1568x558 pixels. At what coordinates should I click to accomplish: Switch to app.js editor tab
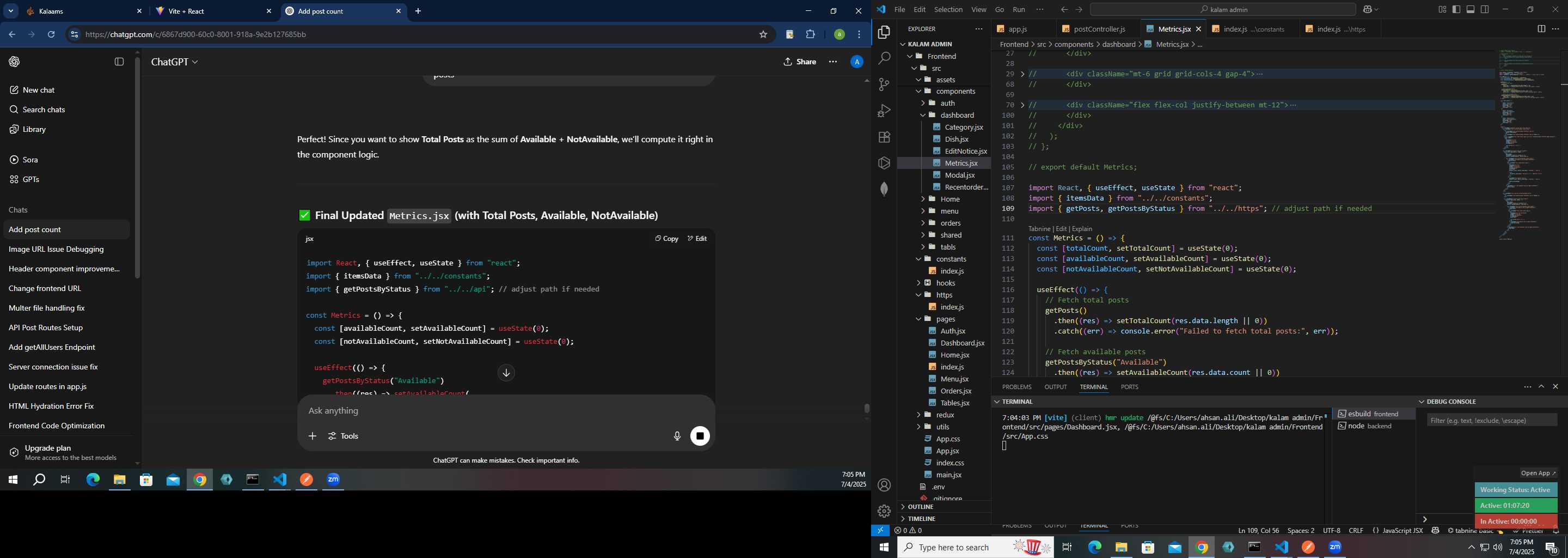[x=1018, y=29]
